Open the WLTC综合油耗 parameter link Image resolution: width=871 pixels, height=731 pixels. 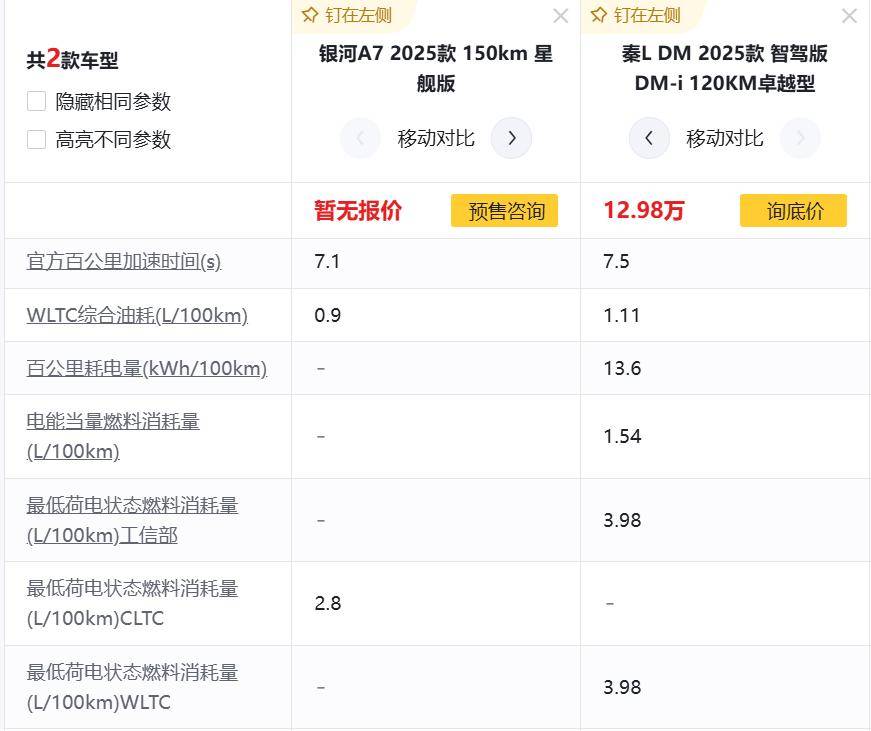pyautogui.click(x=137, y=315)
